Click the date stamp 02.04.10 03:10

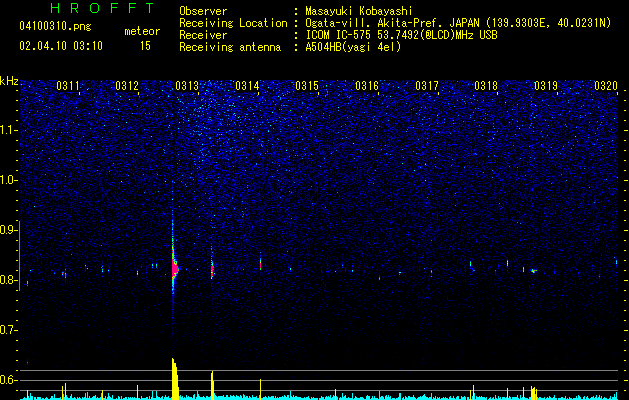61,46
